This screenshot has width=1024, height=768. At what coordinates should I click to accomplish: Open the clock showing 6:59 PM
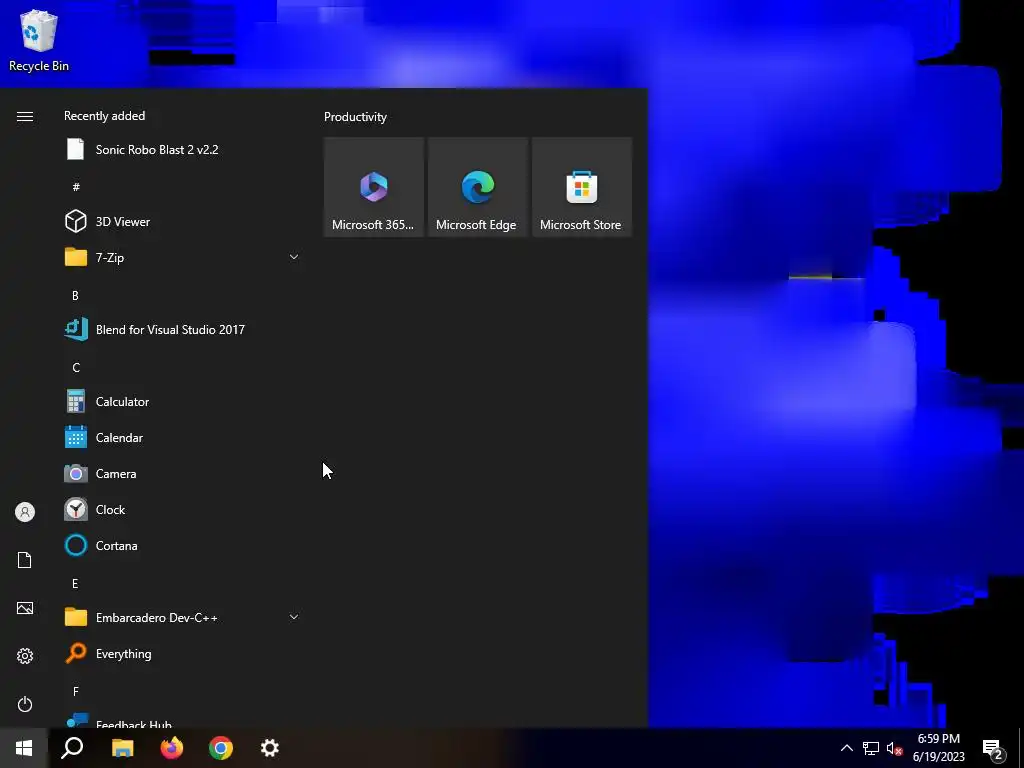pyautogui.click(x=938, y=748)
